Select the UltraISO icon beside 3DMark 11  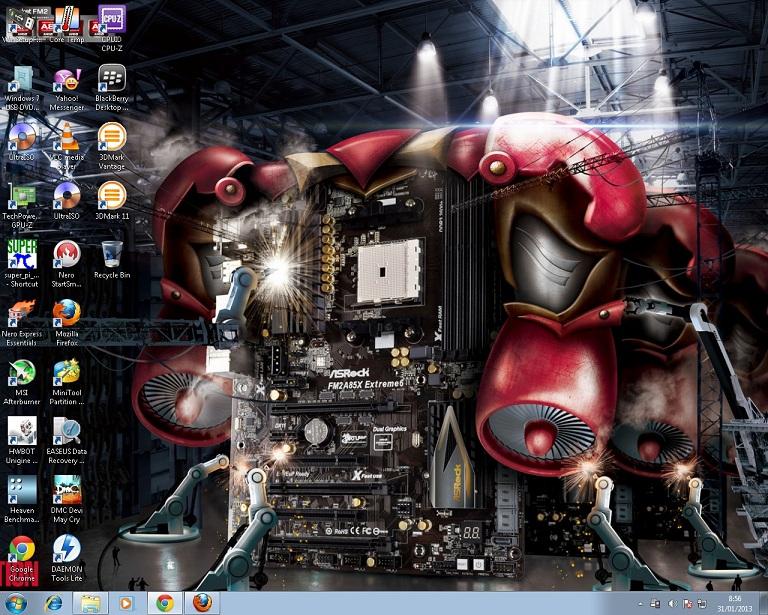tap(67, 201)
